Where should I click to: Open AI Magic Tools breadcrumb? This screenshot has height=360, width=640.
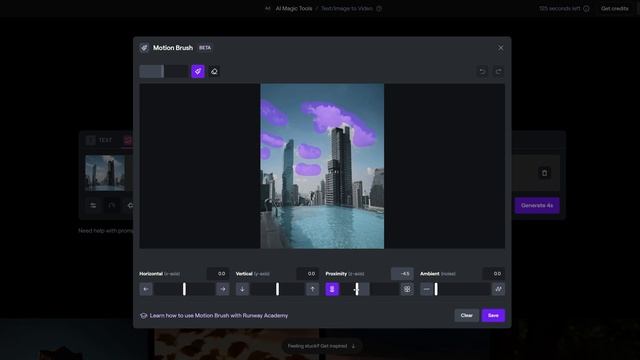click(294, 9)
